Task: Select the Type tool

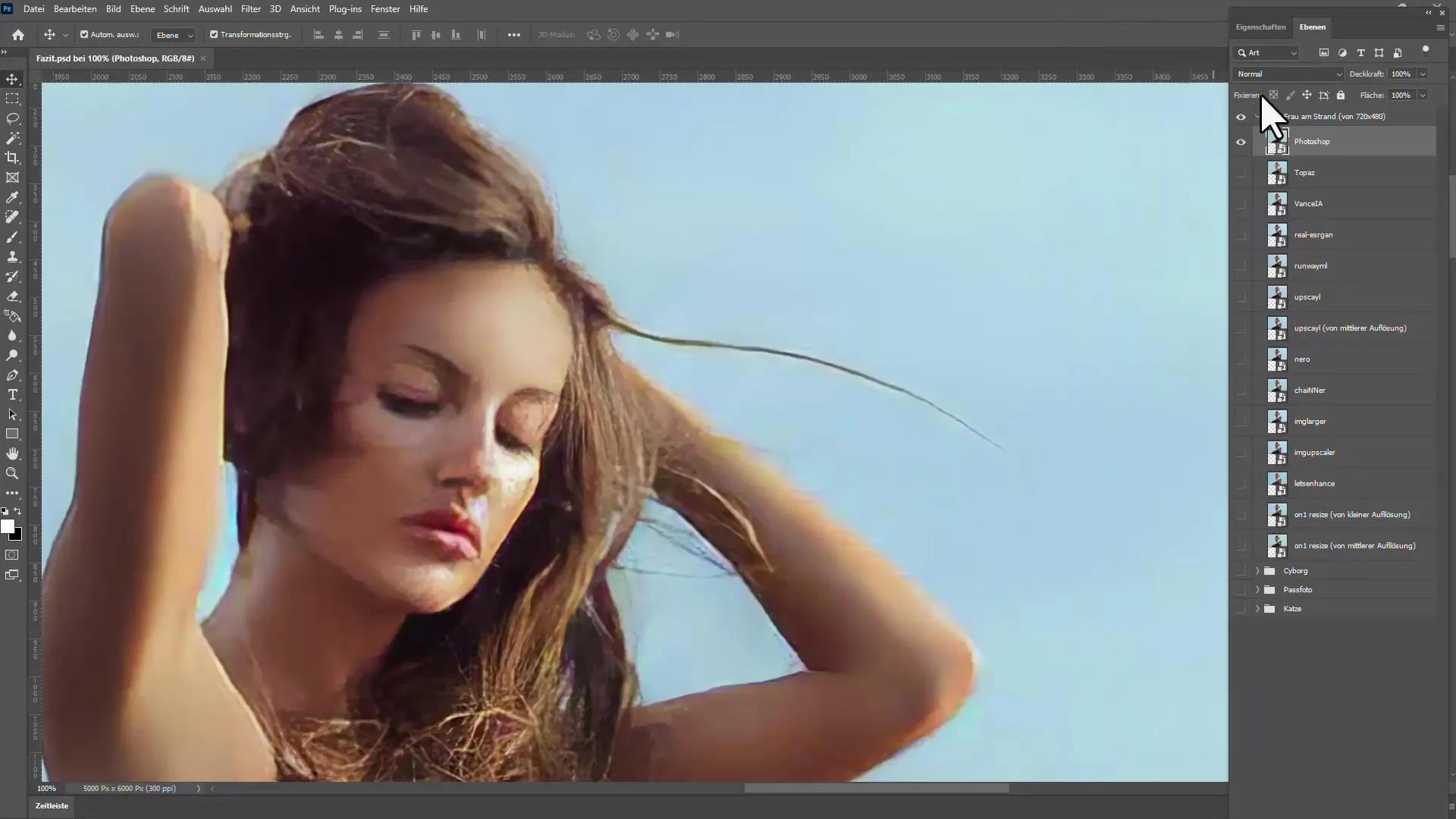Action: 13,394
